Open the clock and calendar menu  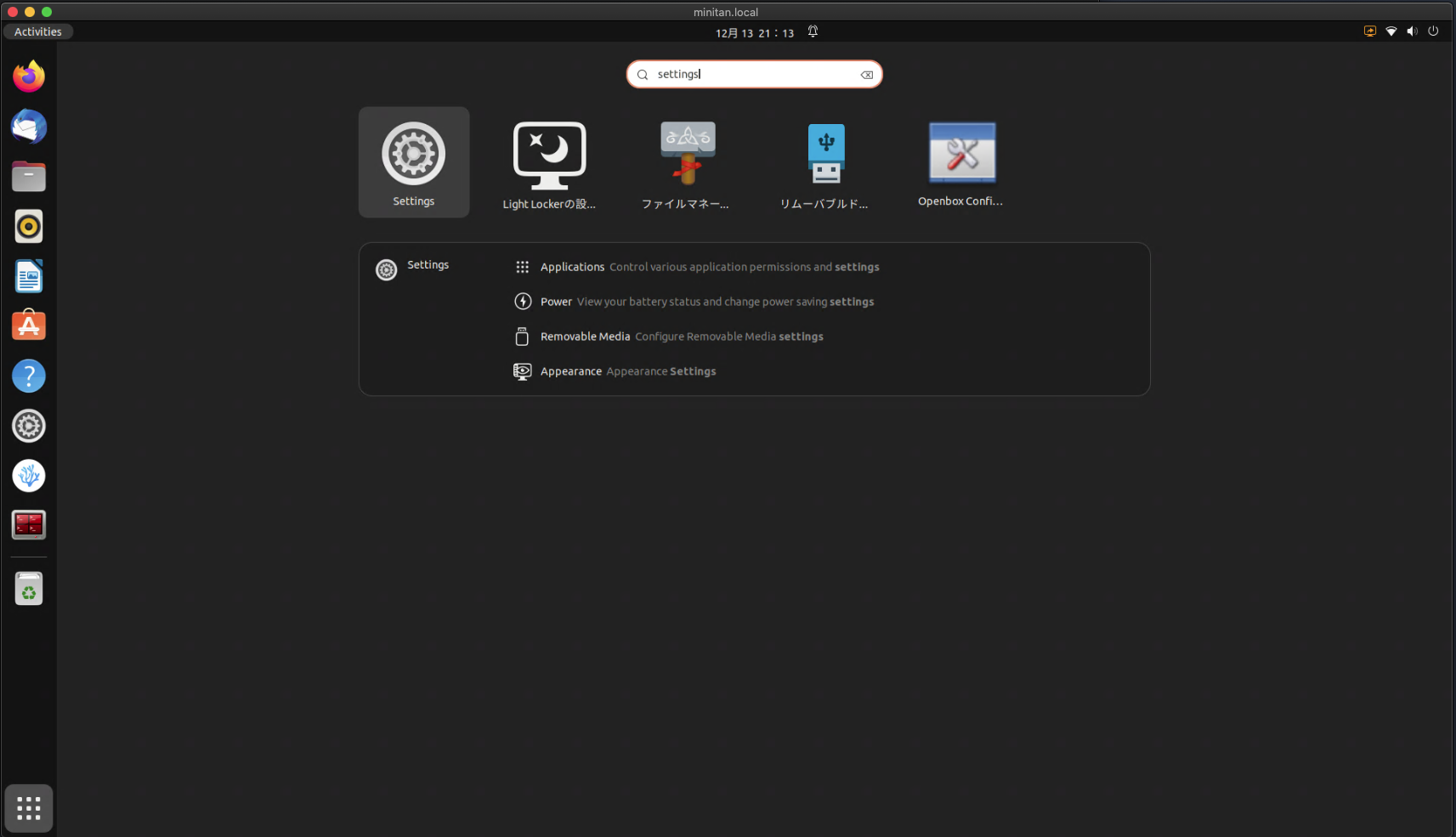pos(755,32)
